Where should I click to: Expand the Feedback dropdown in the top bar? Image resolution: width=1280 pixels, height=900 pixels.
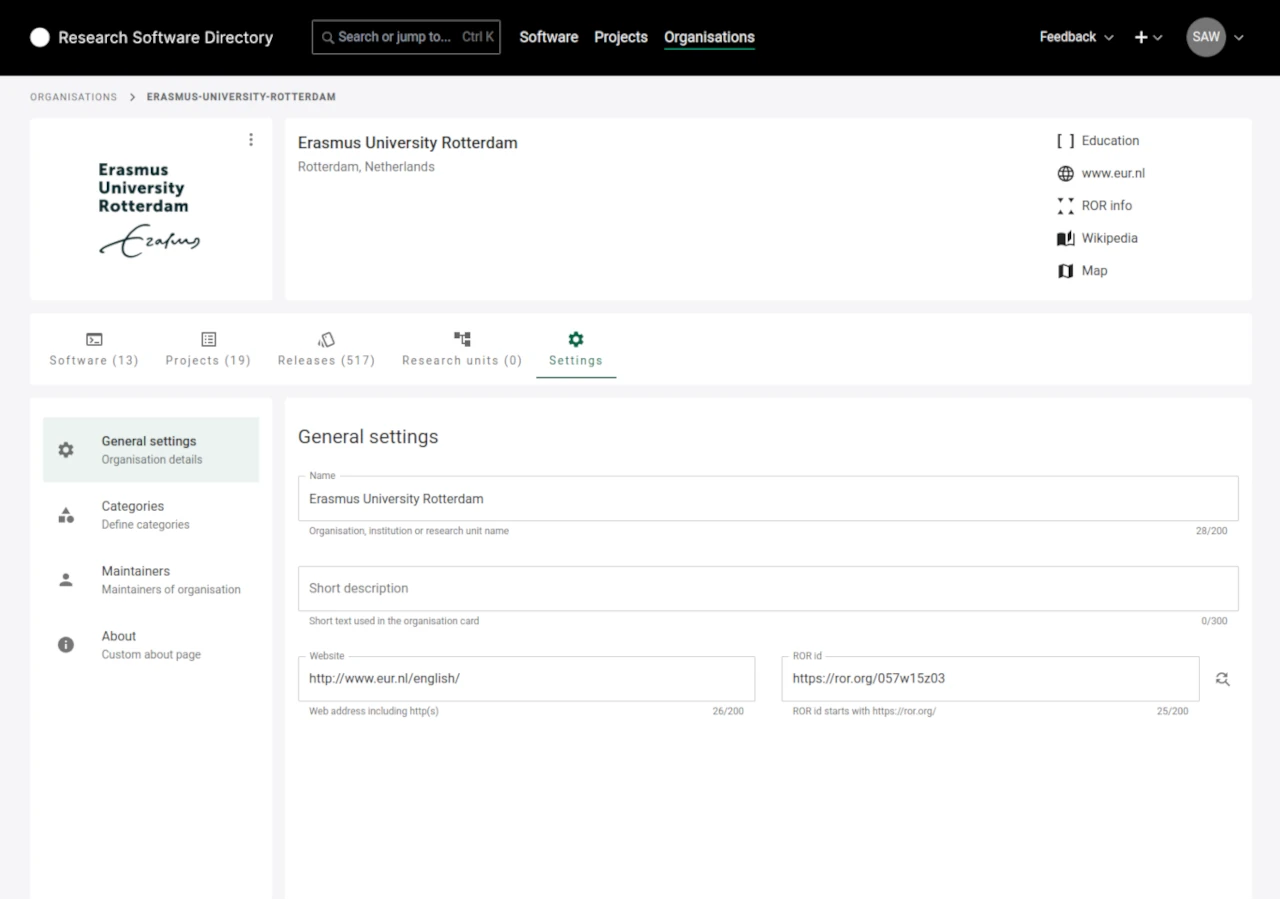click(1075, 37)
